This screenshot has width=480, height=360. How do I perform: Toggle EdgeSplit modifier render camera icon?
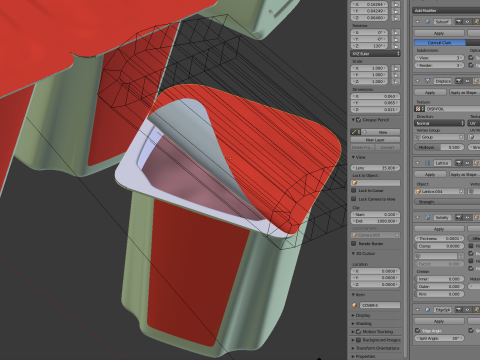(459, 310)
